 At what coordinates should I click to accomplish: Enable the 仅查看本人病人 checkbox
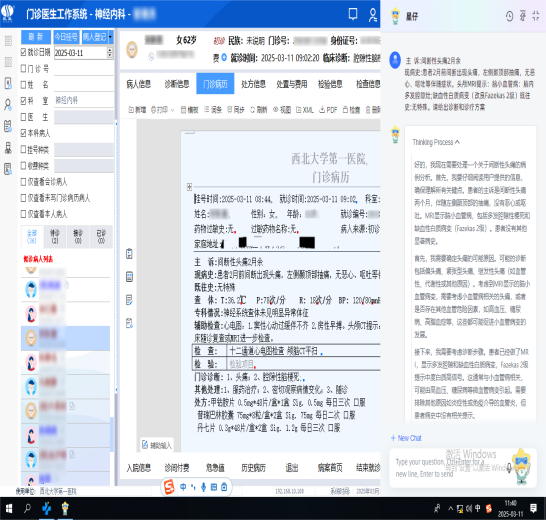point(23,214)
